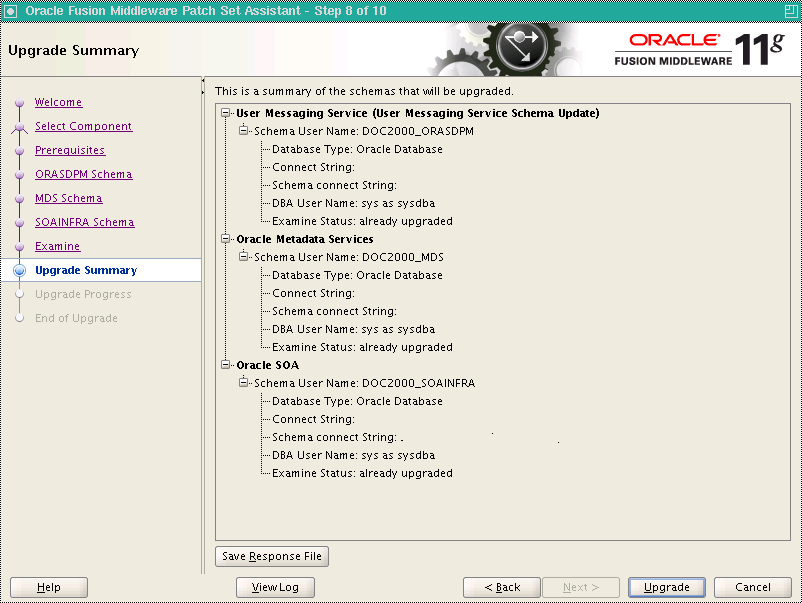Jump to the Prerequisites step link
The image size is (802, 603).
(70, 150)
